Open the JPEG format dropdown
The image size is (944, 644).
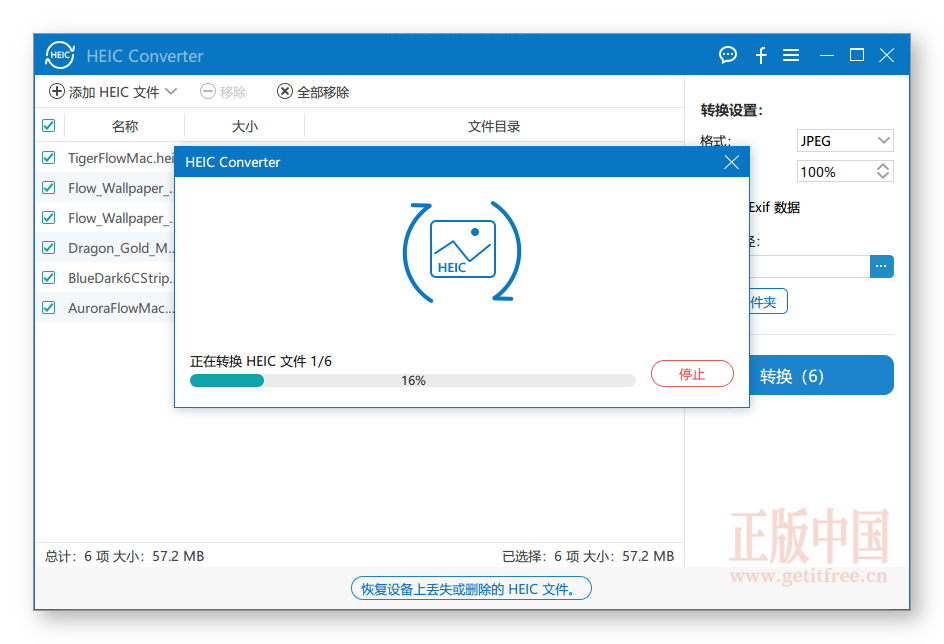click(x=845, y=141)
